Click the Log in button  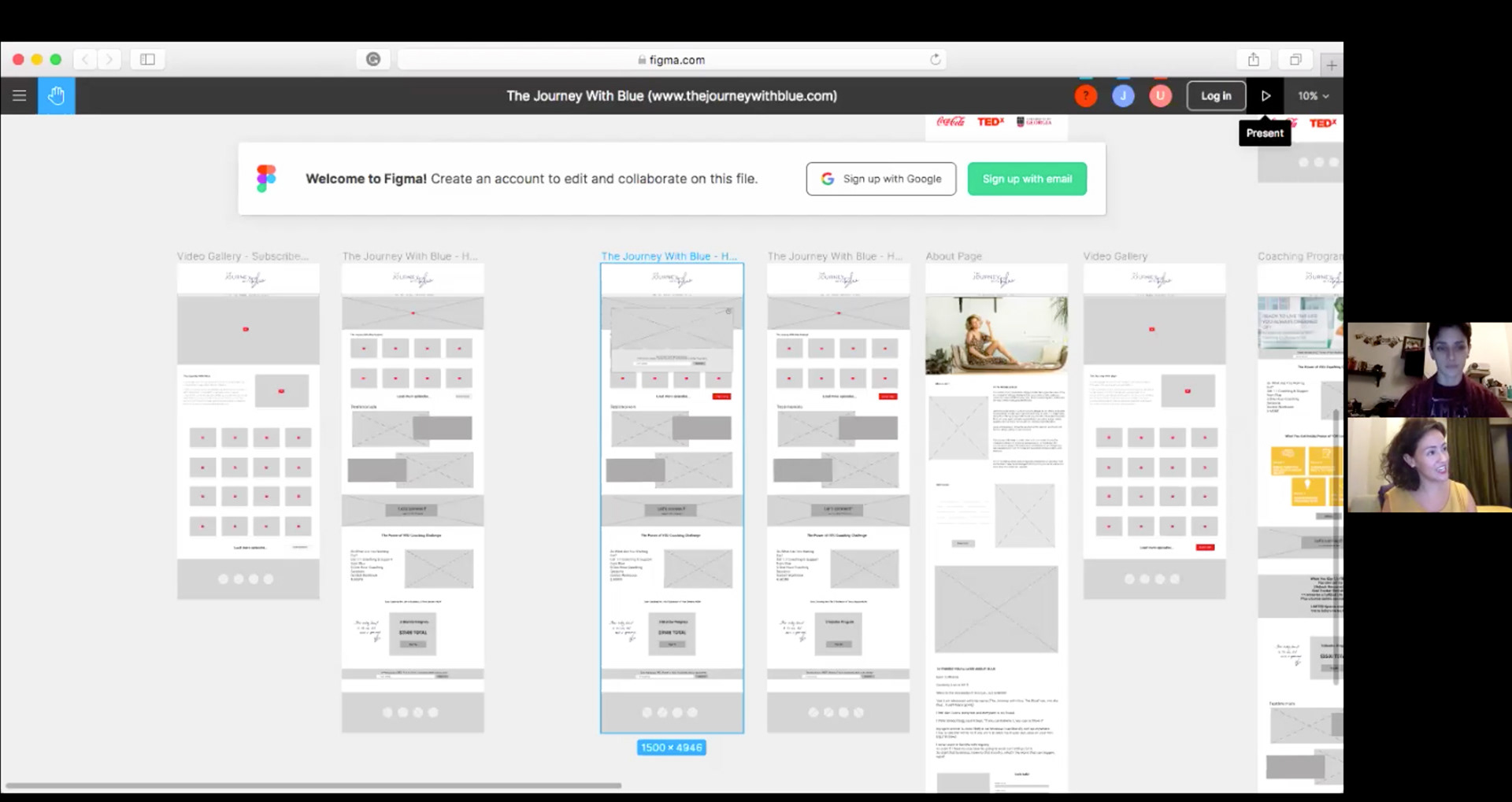(x=1216, y=96)
